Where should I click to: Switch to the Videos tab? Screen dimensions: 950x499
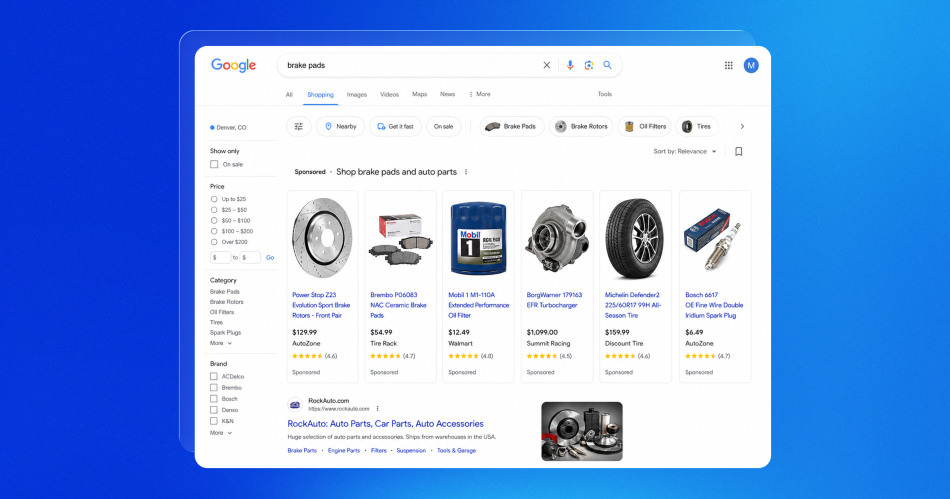tap(390, 94)
